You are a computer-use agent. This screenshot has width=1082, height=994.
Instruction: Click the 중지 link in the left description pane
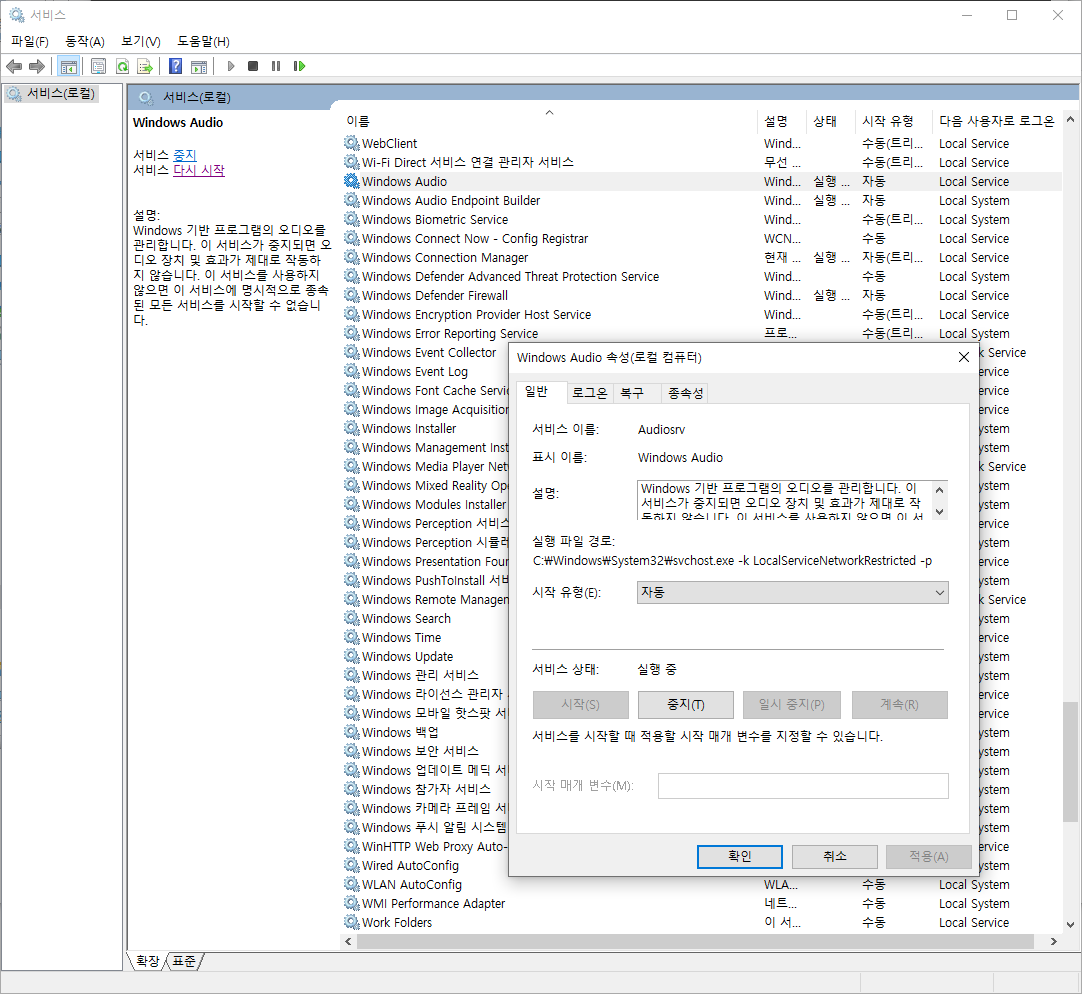pos(185,155)
